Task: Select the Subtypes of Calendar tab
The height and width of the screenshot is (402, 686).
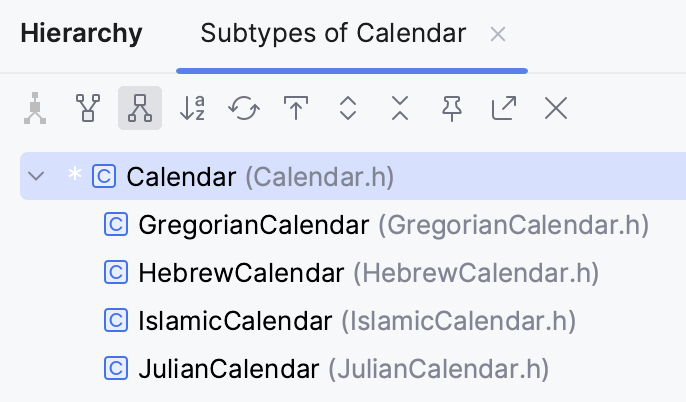Action: 333,35
